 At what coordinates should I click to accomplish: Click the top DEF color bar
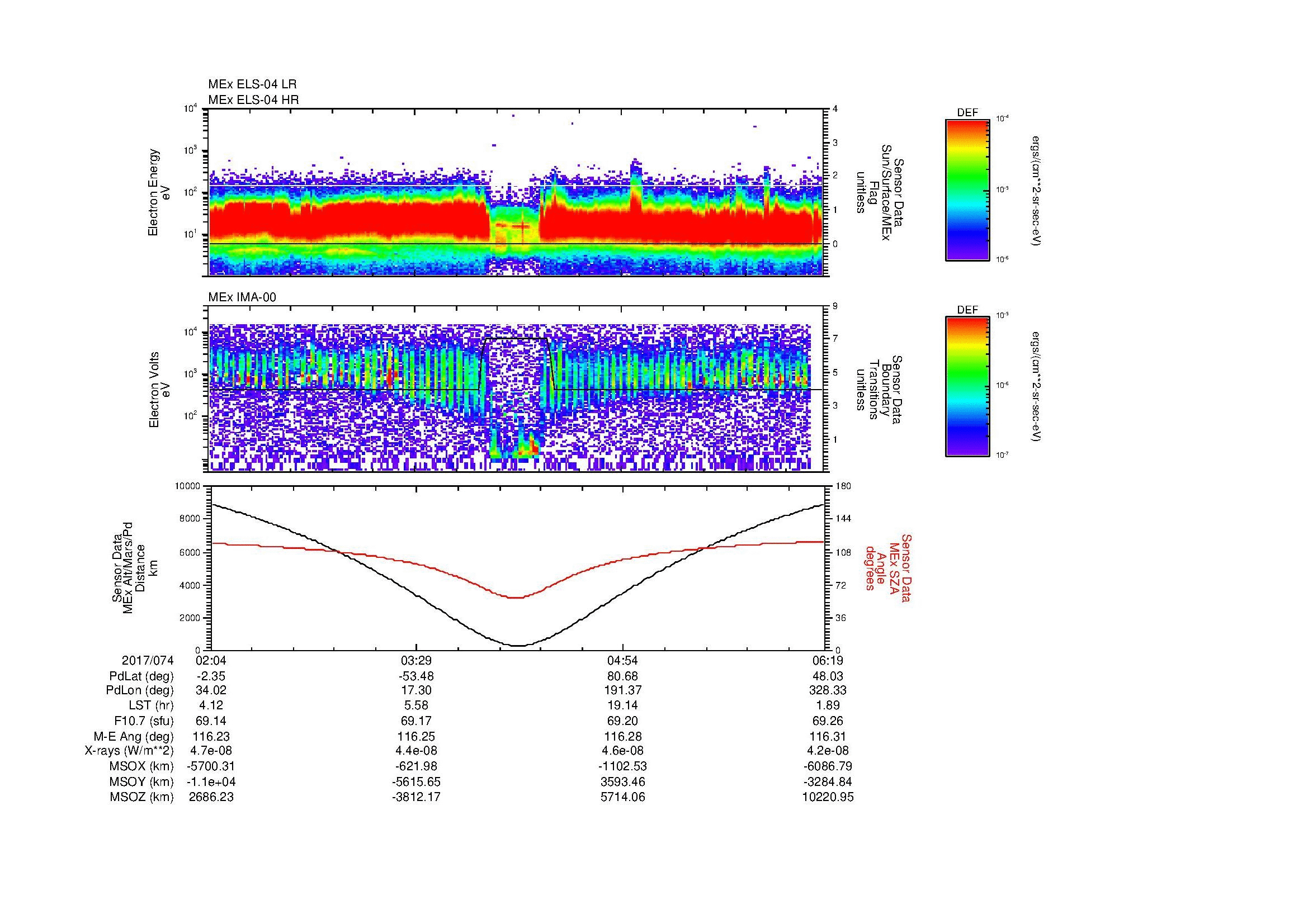click(x=967, y=189)
